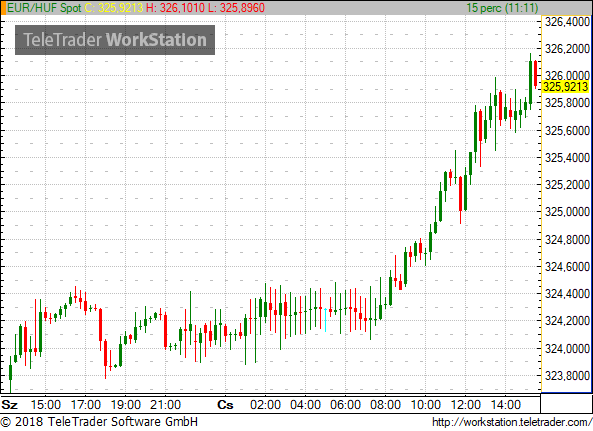
Task: Open the workstation.teletrader.com link
Action: click(x=512, y=422)
